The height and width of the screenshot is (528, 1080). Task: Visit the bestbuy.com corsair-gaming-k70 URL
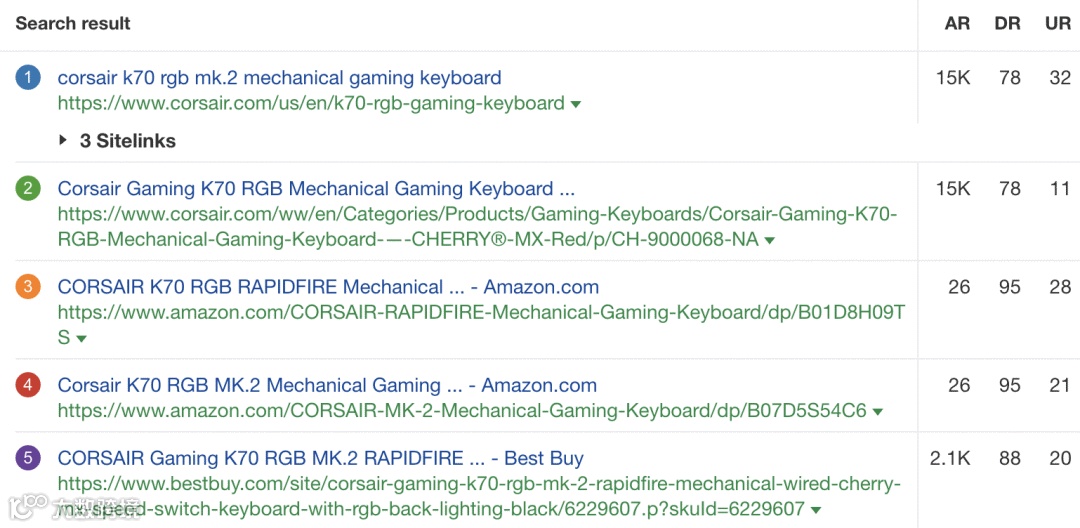[479, 497]
